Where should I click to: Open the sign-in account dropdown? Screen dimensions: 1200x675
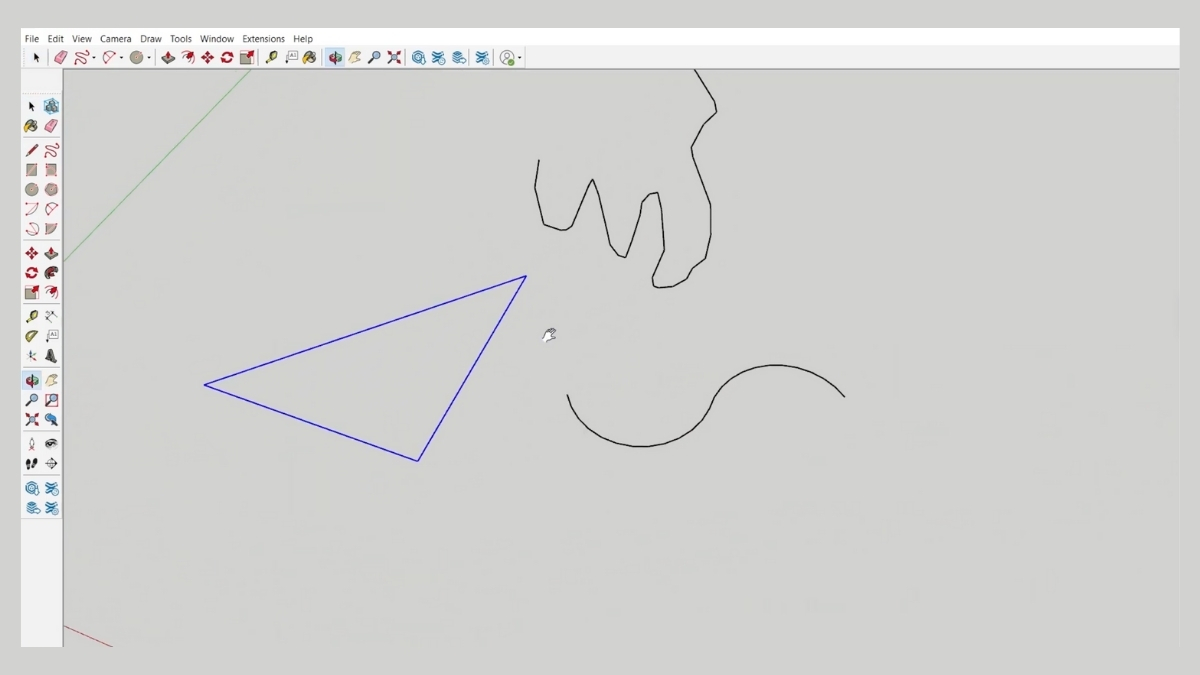[x=518, y=57]
